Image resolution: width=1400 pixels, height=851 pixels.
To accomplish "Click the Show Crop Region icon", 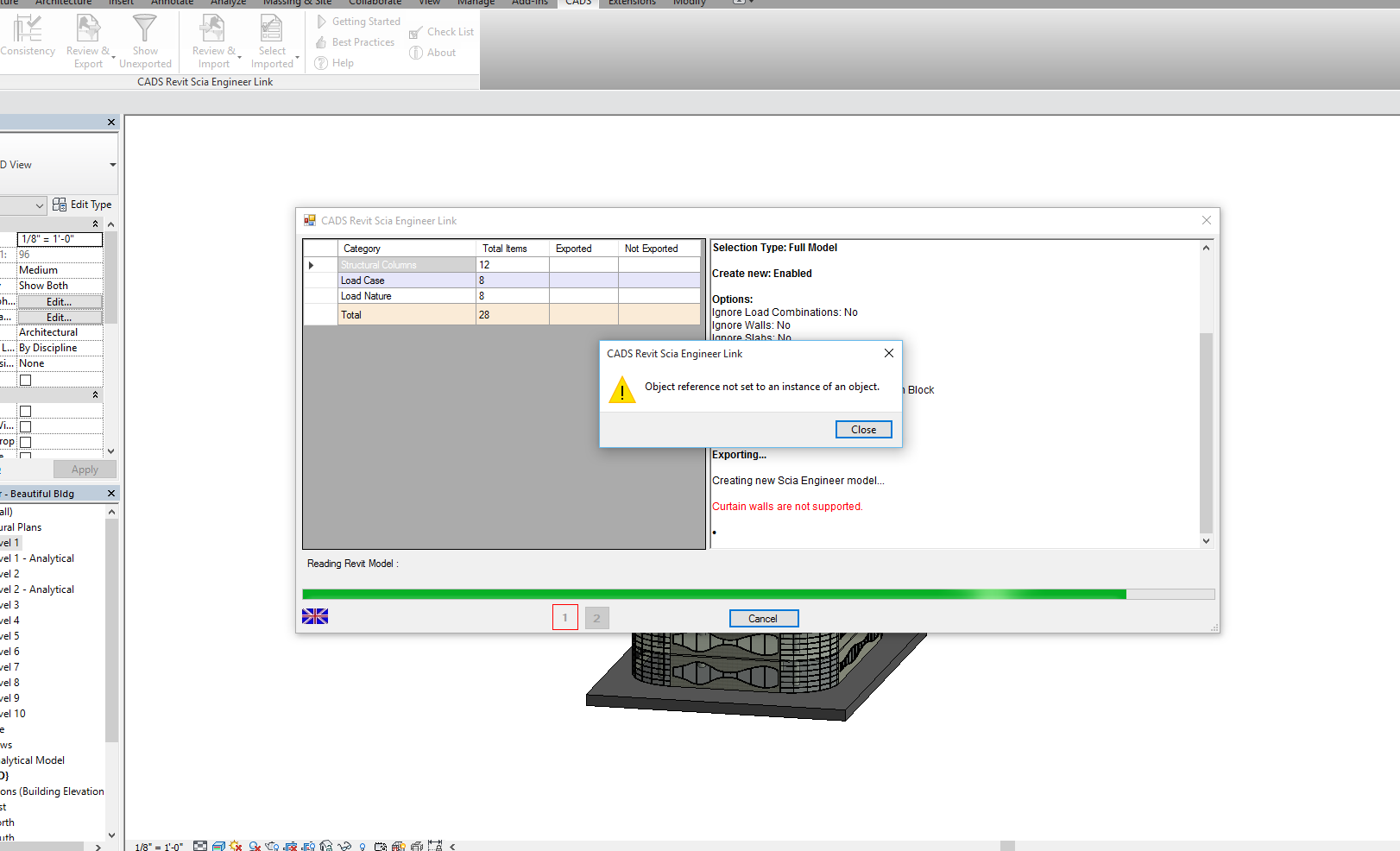I will [x=308, y=846].
